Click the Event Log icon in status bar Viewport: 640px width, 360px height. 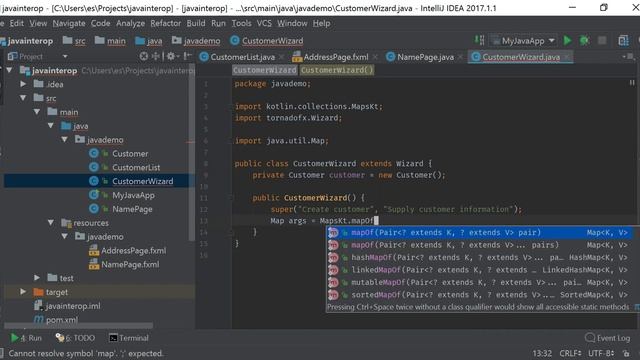(590, 338)
